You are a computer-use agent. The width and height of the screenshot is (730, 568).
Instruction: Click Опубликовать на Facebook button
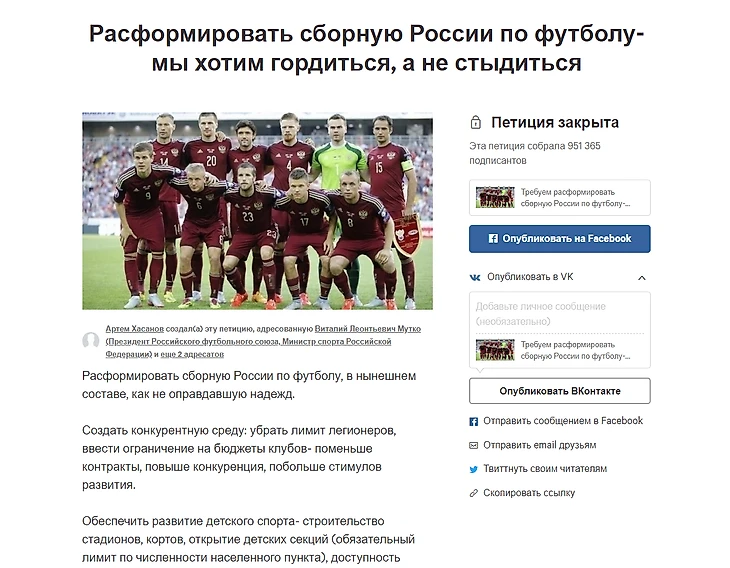pos(560,239)
